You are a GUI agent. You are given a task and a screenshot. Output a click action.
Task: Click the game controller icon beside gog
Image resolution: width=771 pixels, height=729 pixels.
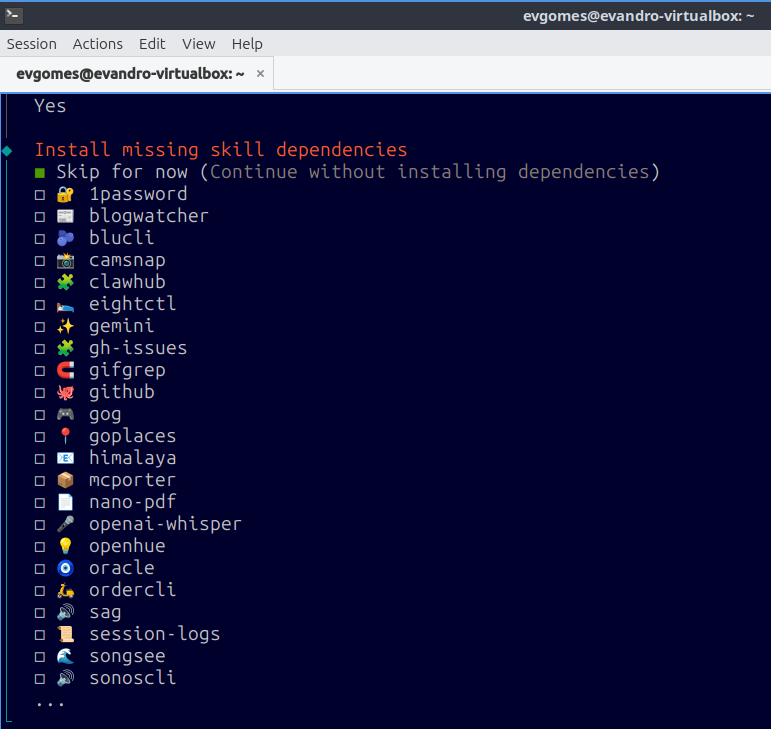65,414
